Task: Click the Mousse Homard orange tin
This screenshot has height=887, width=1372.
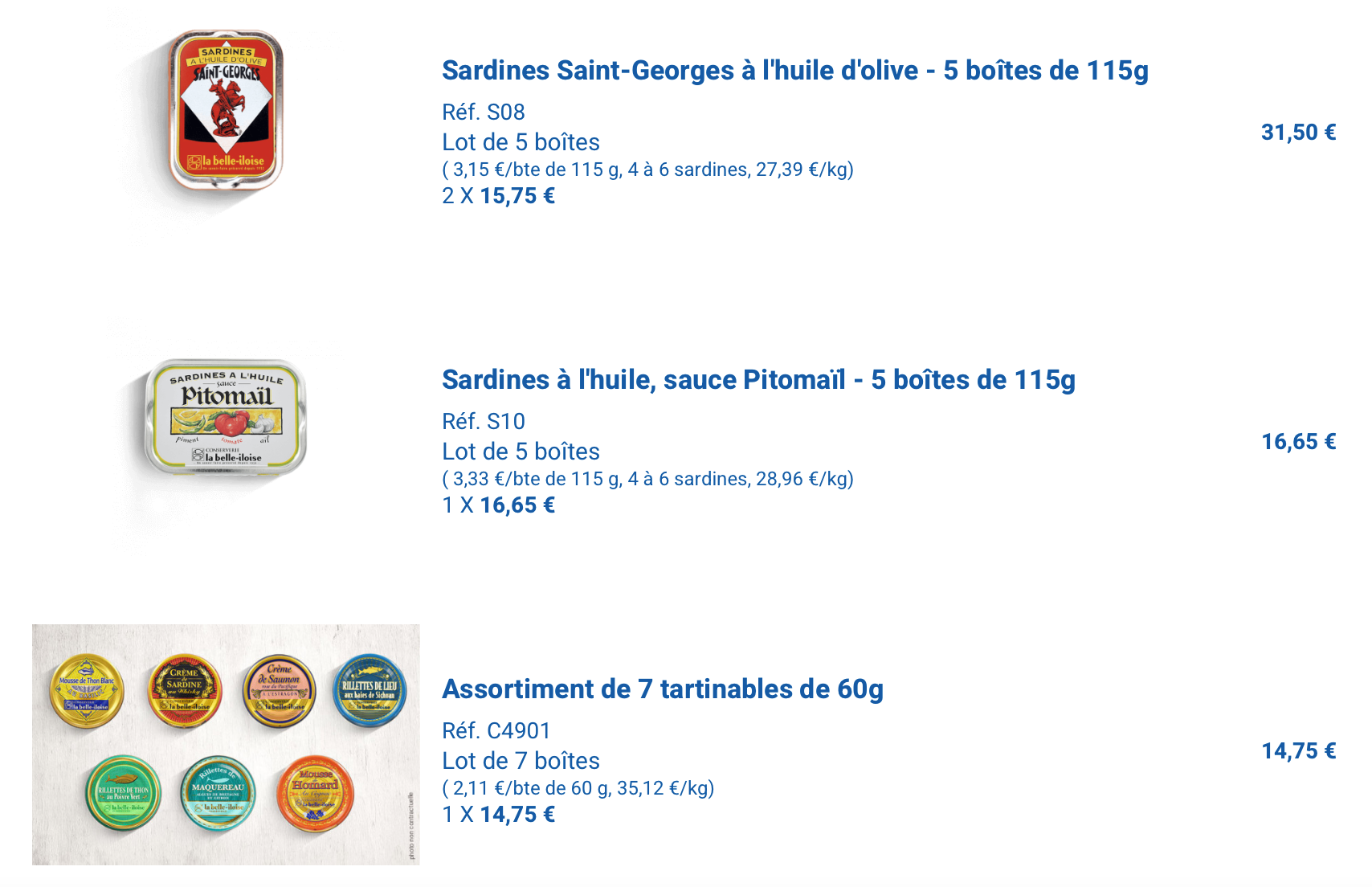Action: tap(315, 793)
